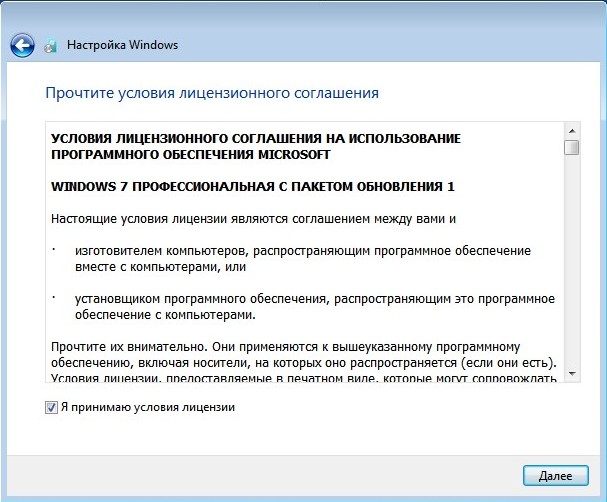The width and height of the screenshot is (607, 502).
Task: Click the license text scrollbar up arrow
Action: (x=572, y=131)
